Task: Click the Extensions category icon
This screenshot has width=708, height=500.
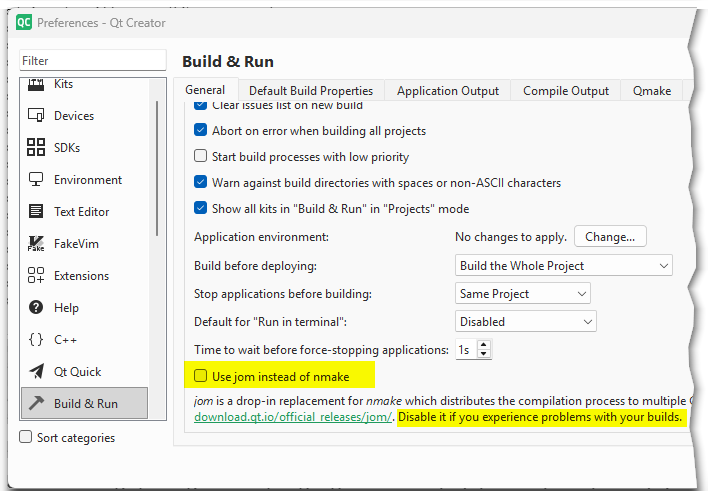Action: point(36,276)
